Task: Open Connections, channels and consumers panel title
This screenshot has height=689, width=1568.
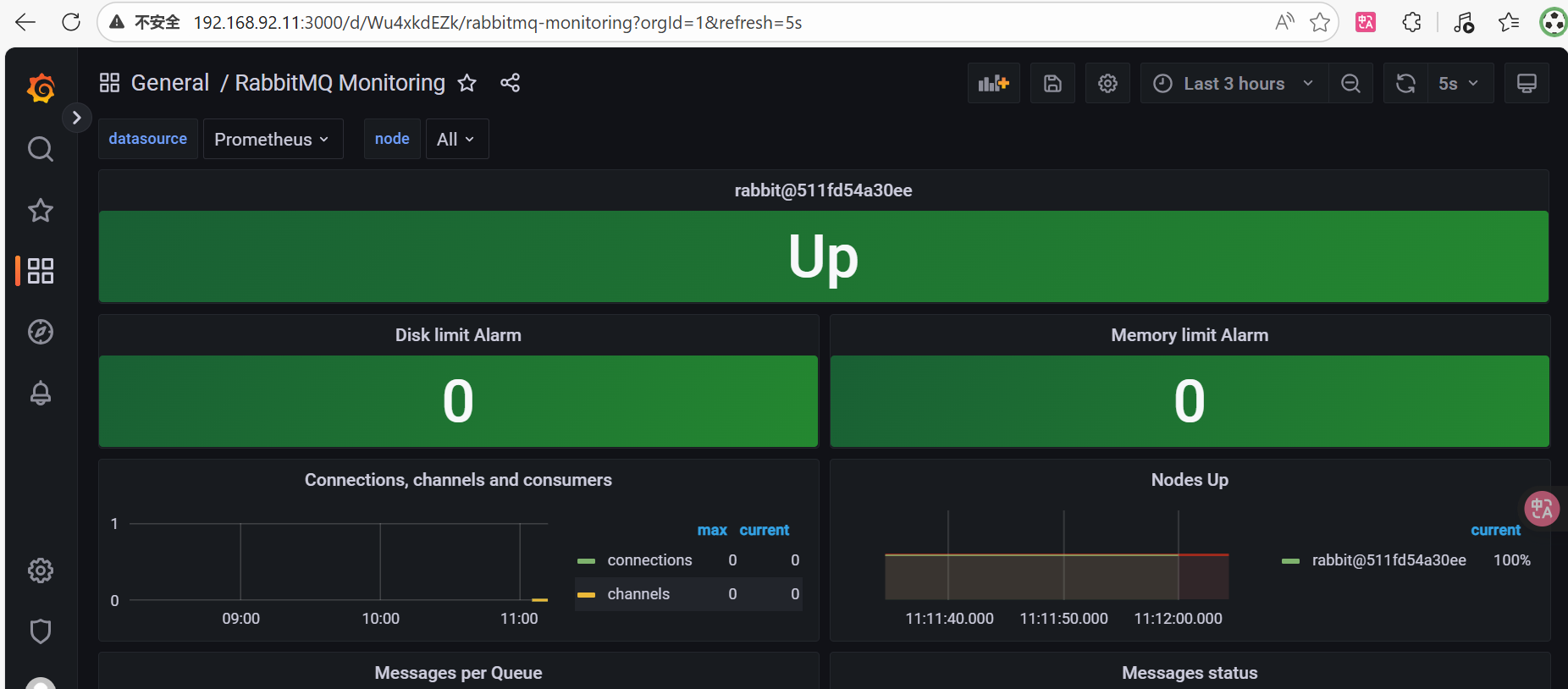Action: click(458, 480)
